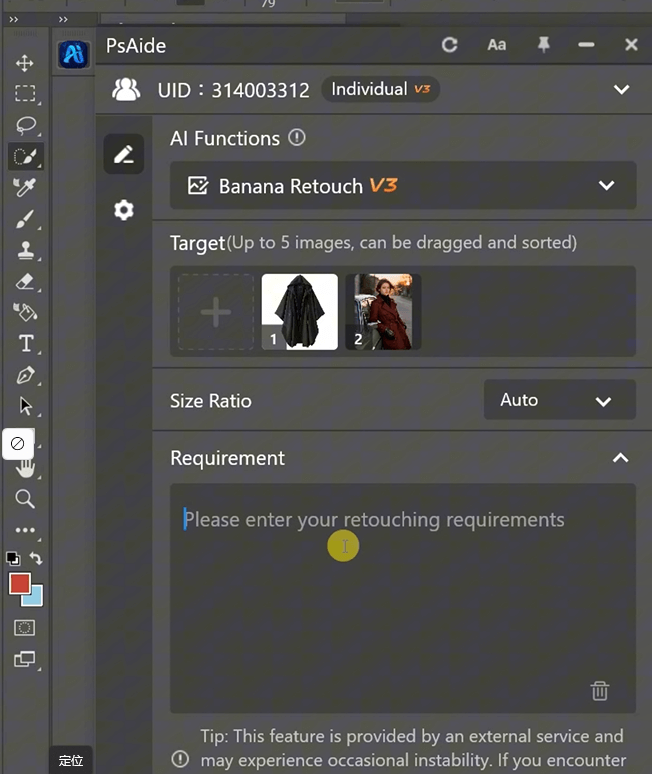Add a new target image
Image resolution: width=652 pixels, height=774 pixels.
tap(216, 312)
